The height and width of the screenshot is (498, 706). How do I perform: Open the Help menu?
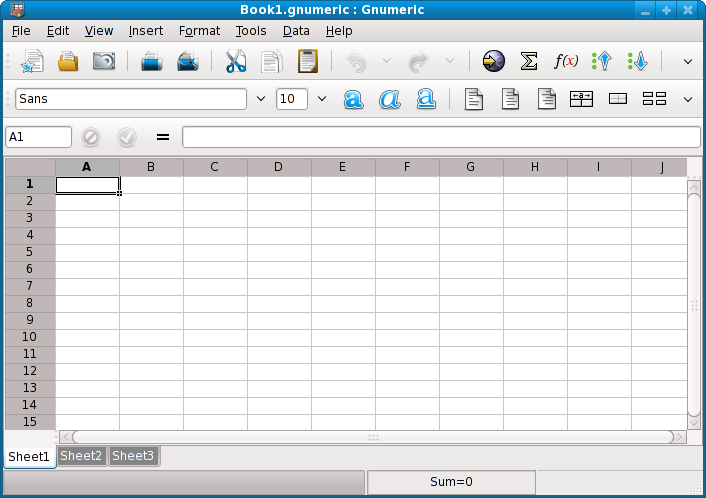coord(339,31)
